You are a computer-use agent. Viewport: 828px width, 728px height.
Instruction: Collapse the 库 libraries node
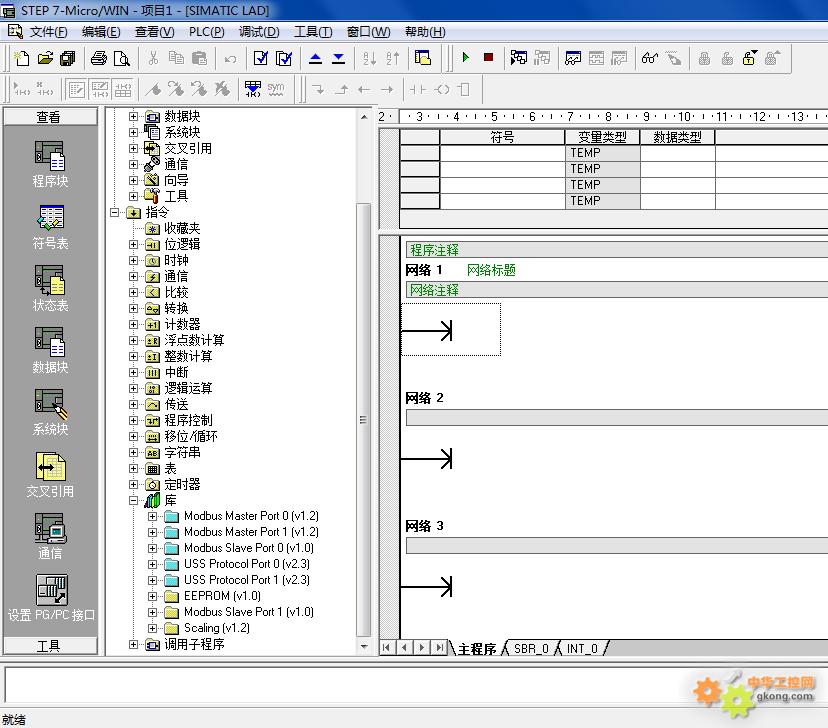coord(134,500)
